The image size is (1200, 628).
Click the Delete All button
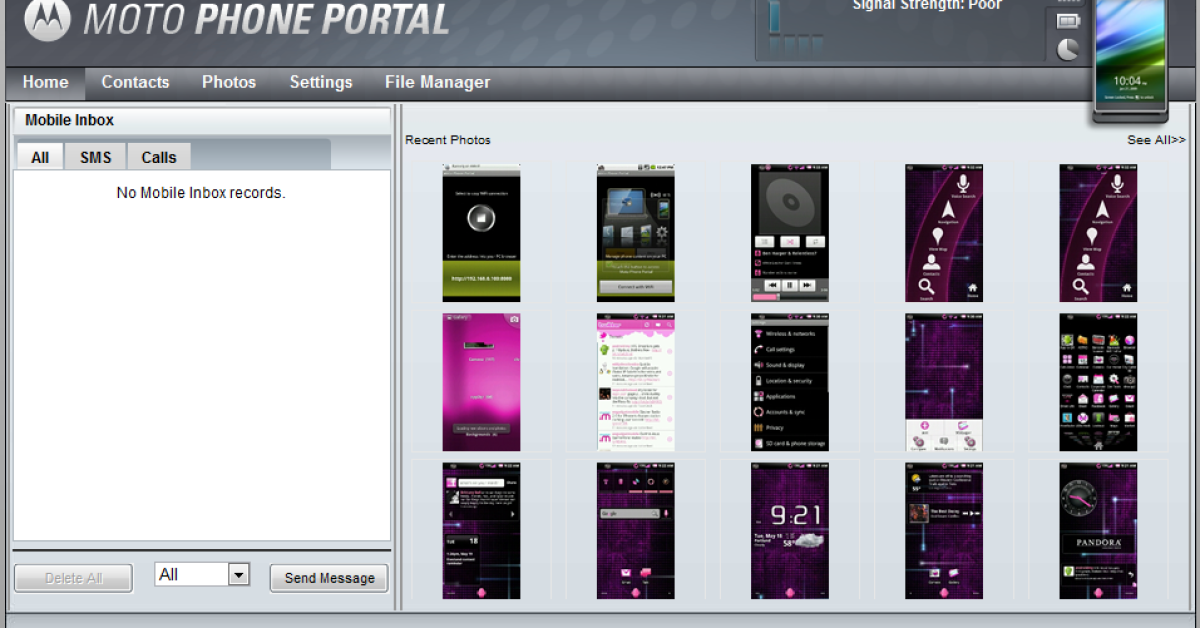73,578
